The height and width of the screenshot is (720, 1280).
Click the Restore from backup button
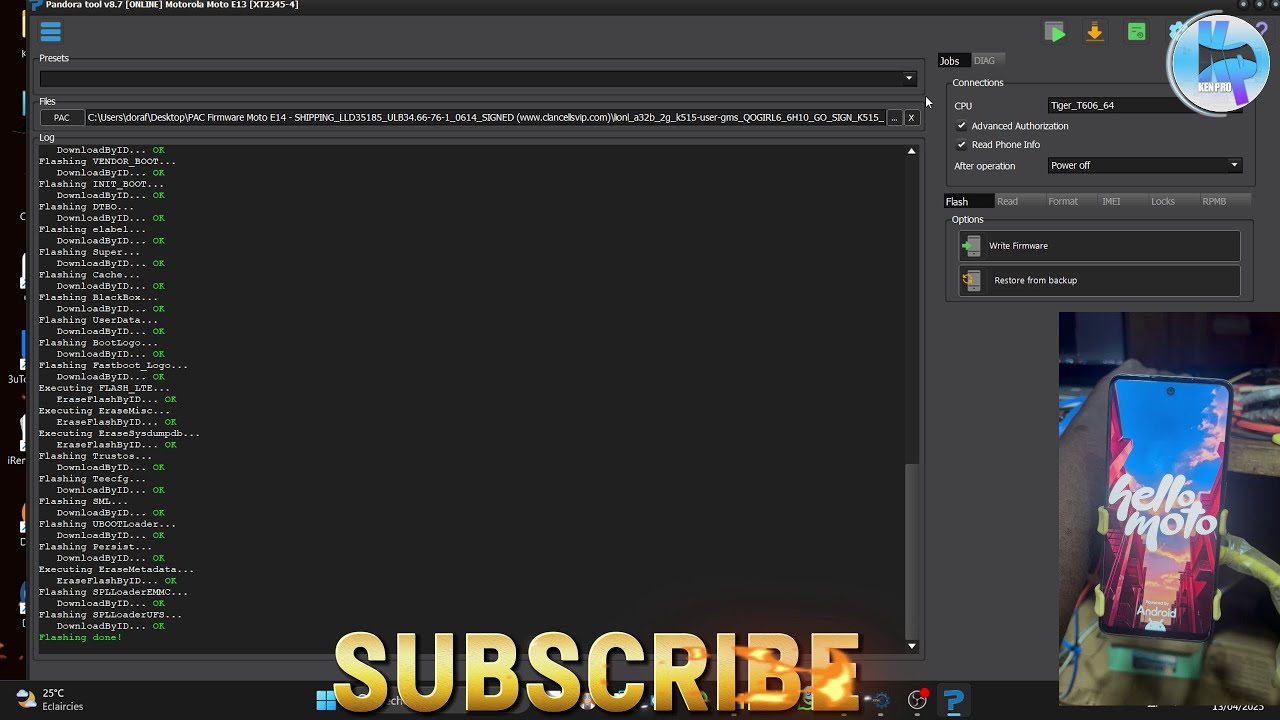click(1099, 281)
